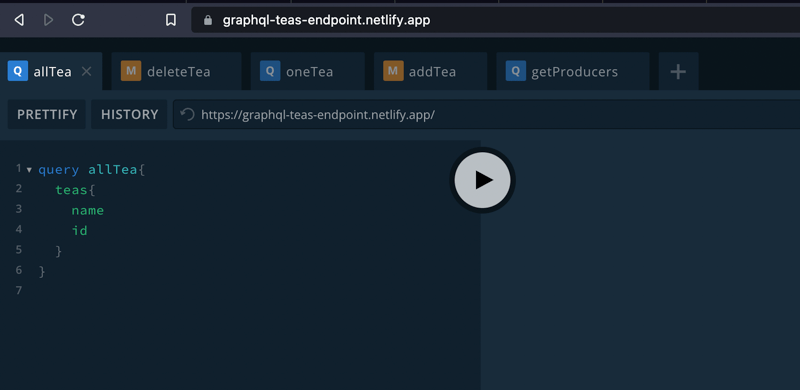Select the blue Q icon on allTea tab

coord(18,71)
